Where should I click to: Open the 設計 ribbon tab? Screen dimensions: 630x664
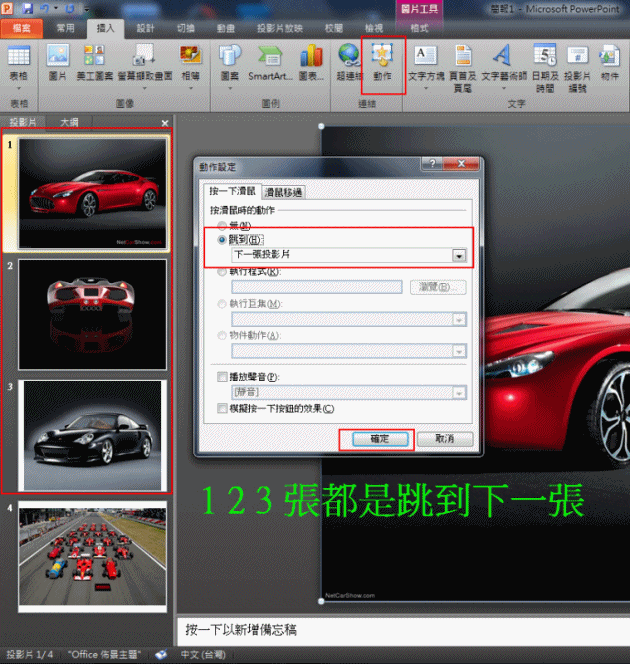(146, 28)
